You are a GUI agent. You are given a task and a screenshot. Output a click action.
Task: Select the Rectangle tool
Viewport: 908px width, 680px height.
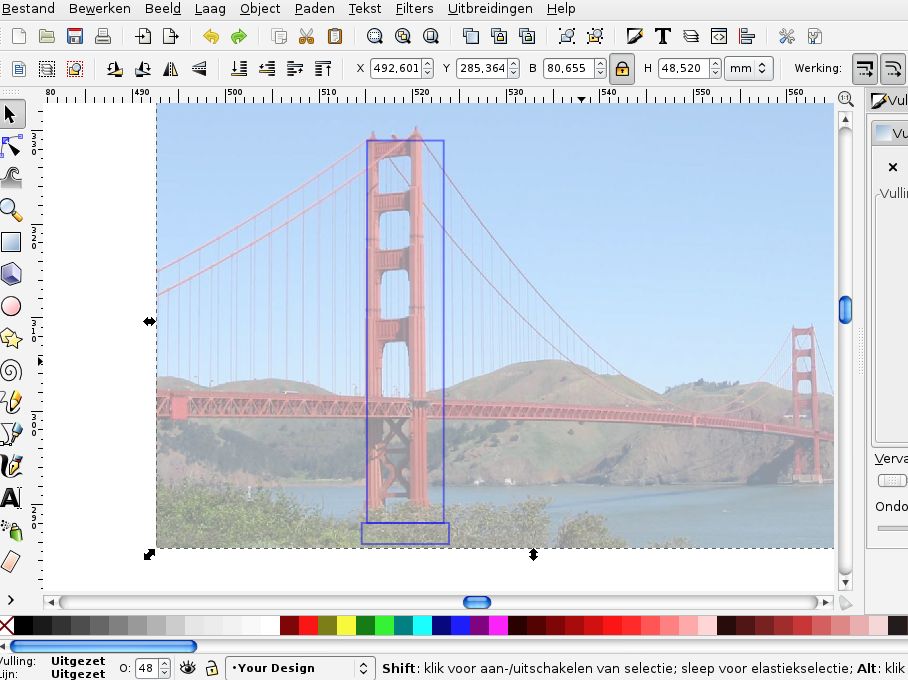tap(11, 242)
